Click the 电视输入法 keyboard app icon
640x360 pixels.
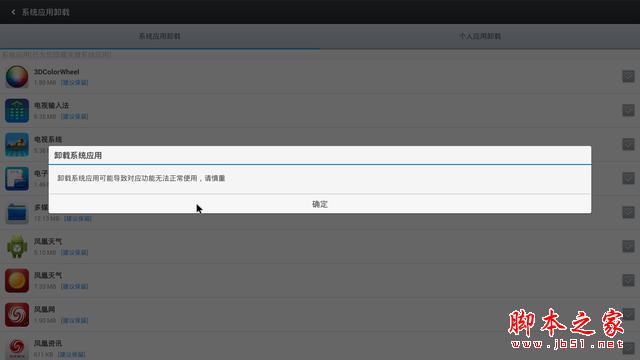(17, 110)
